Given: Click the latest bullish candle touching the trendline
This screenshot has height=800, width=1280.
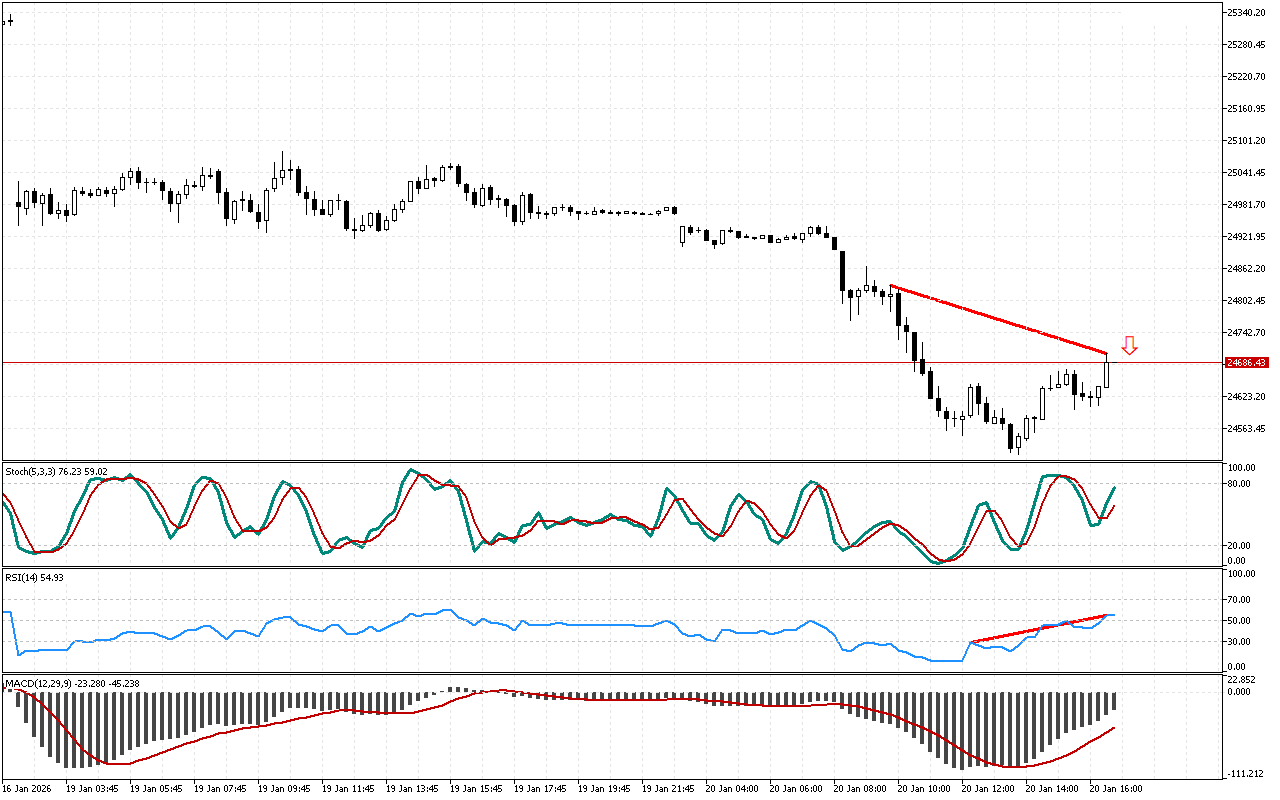Looking at the screenshot, I should pos(1107,374).
